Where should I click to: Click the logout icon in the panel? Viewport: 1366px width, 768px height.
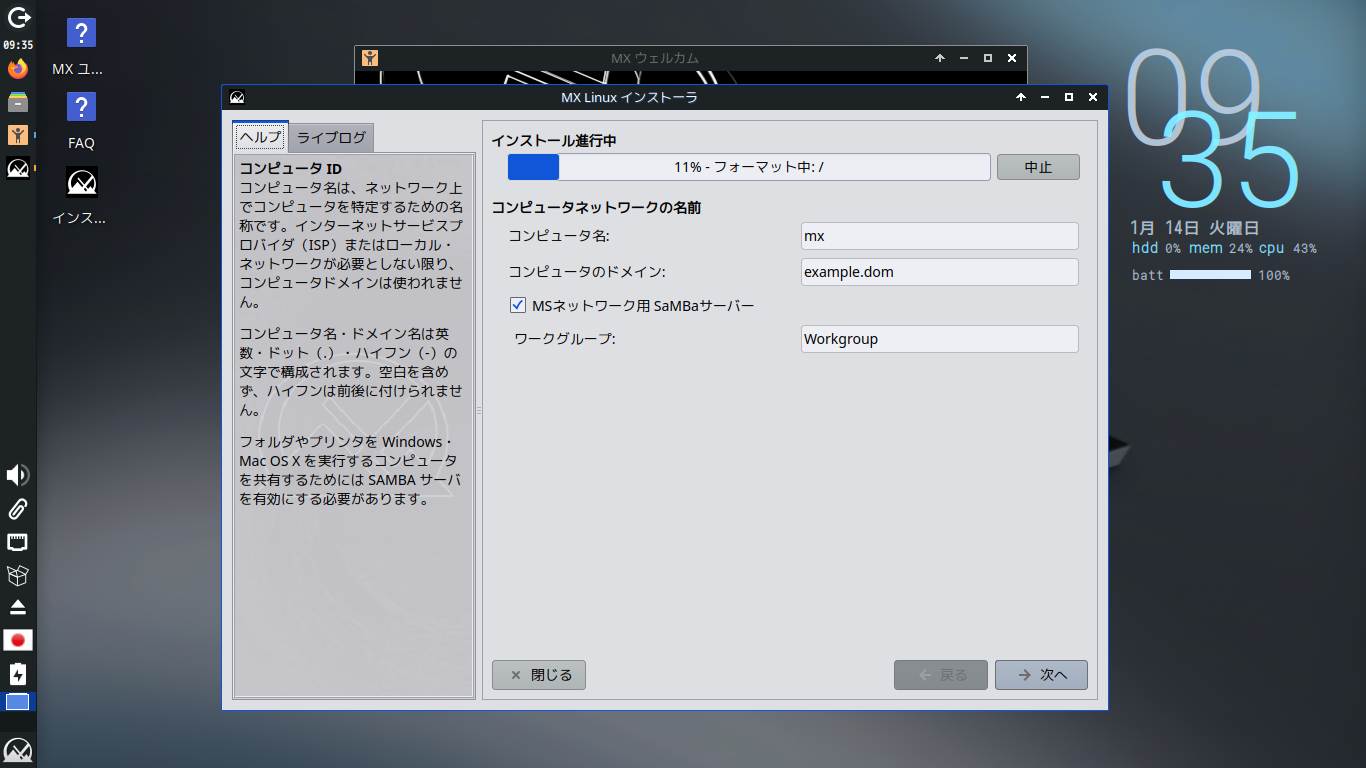18,17
